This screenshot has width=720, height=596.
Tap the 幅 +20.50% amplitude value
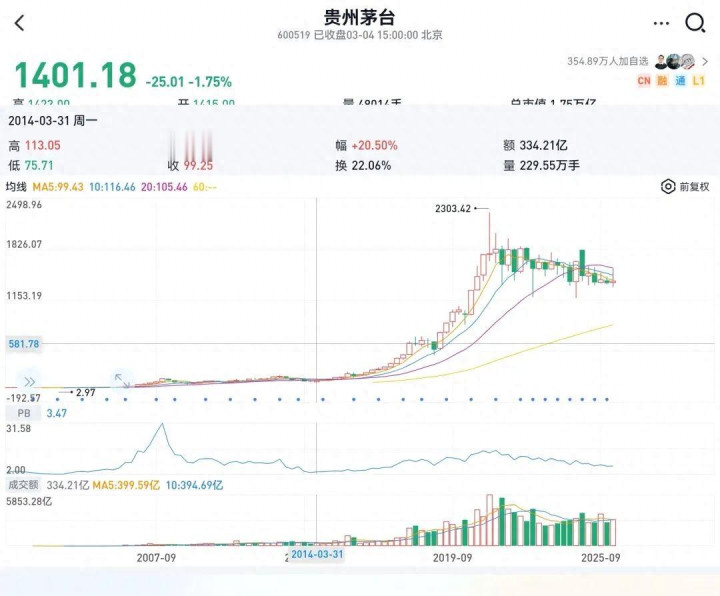point(366,146)
